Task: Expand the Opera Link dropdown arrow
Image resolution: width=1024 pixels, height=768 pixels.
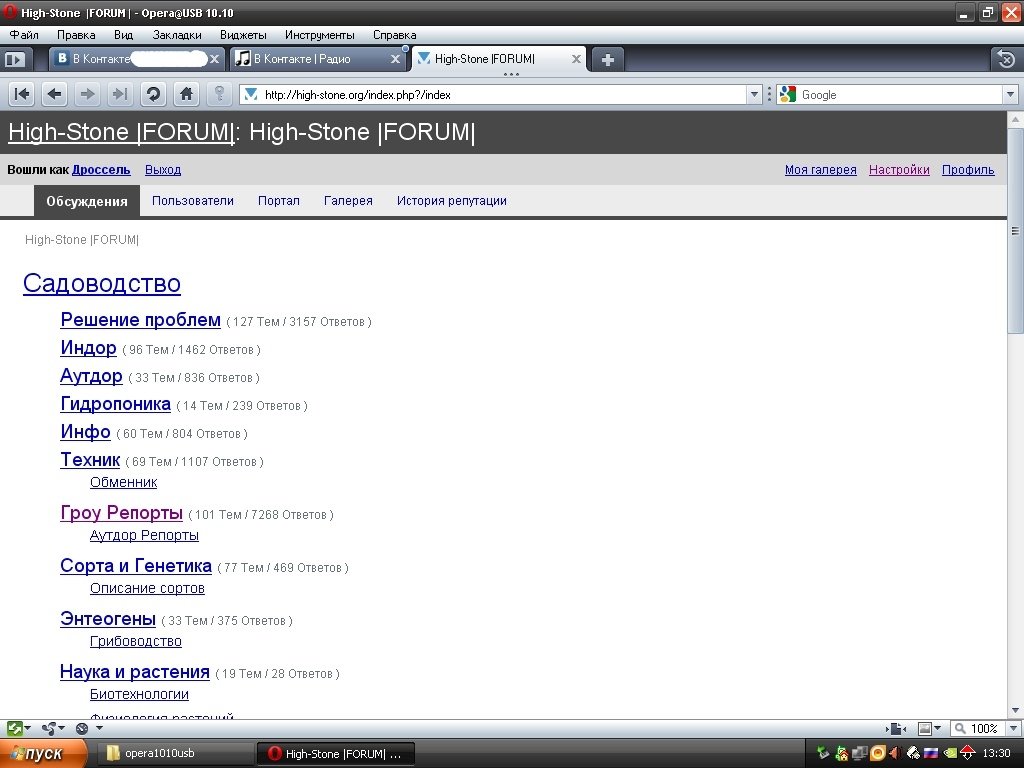Action: [28, 728]
